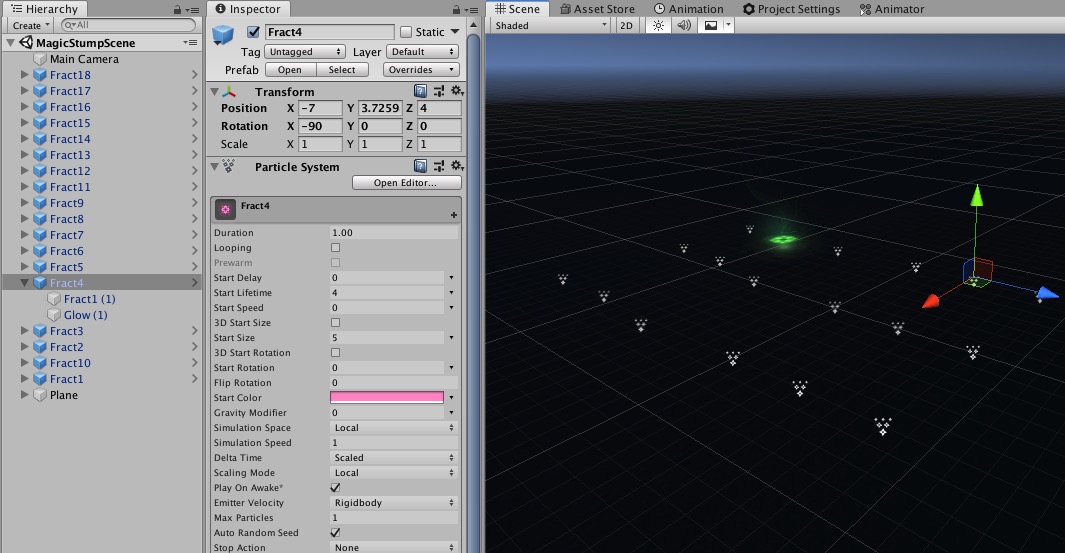
Task: Switch to the Animator tab
Action: [892, 9]
